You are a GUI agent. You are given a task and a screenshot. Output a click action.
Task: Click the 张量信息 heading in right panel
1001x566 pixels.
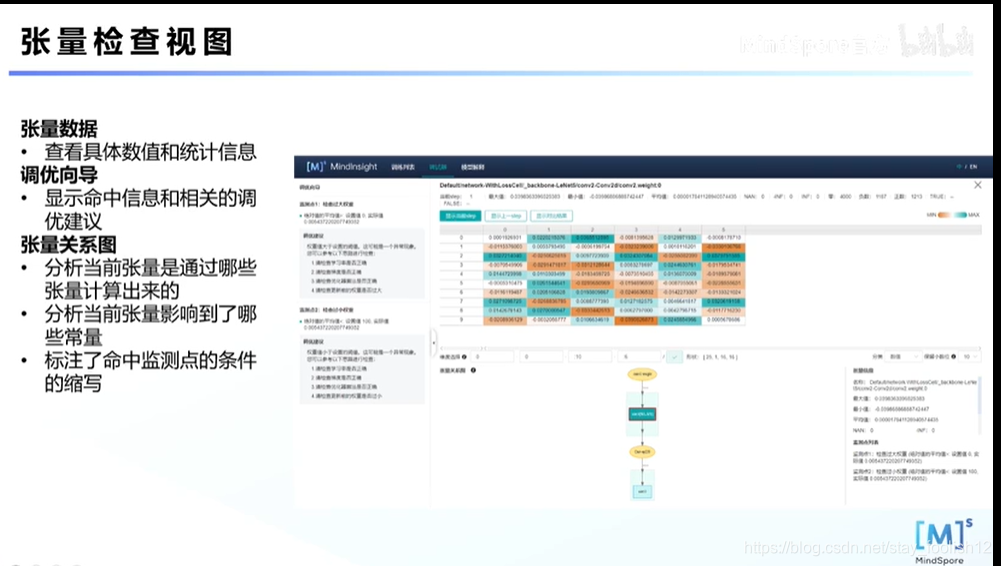tap(863, 371)
